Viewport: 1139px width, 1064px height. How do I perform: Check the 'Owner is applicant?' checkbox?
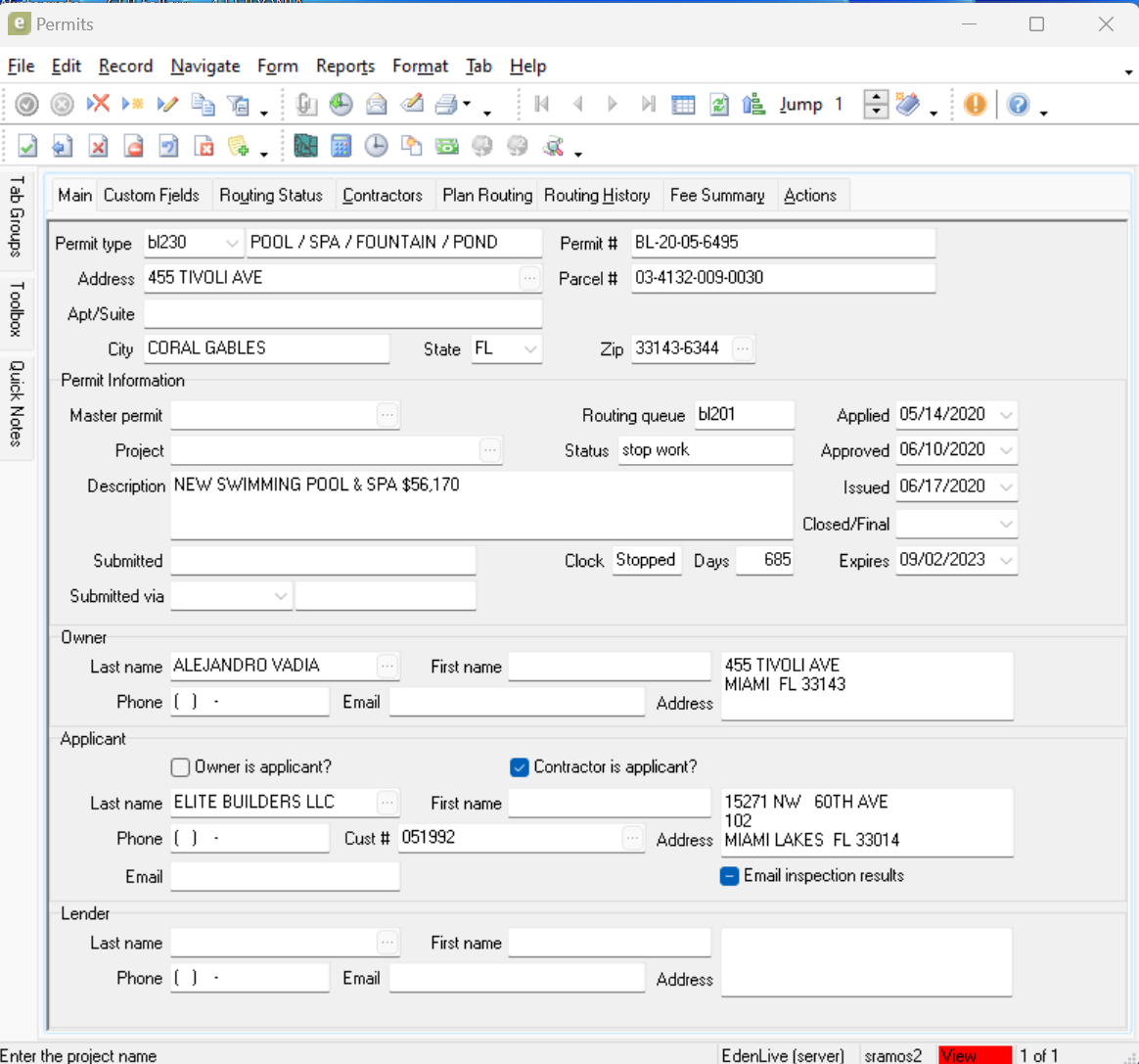[x=180, y=767]
